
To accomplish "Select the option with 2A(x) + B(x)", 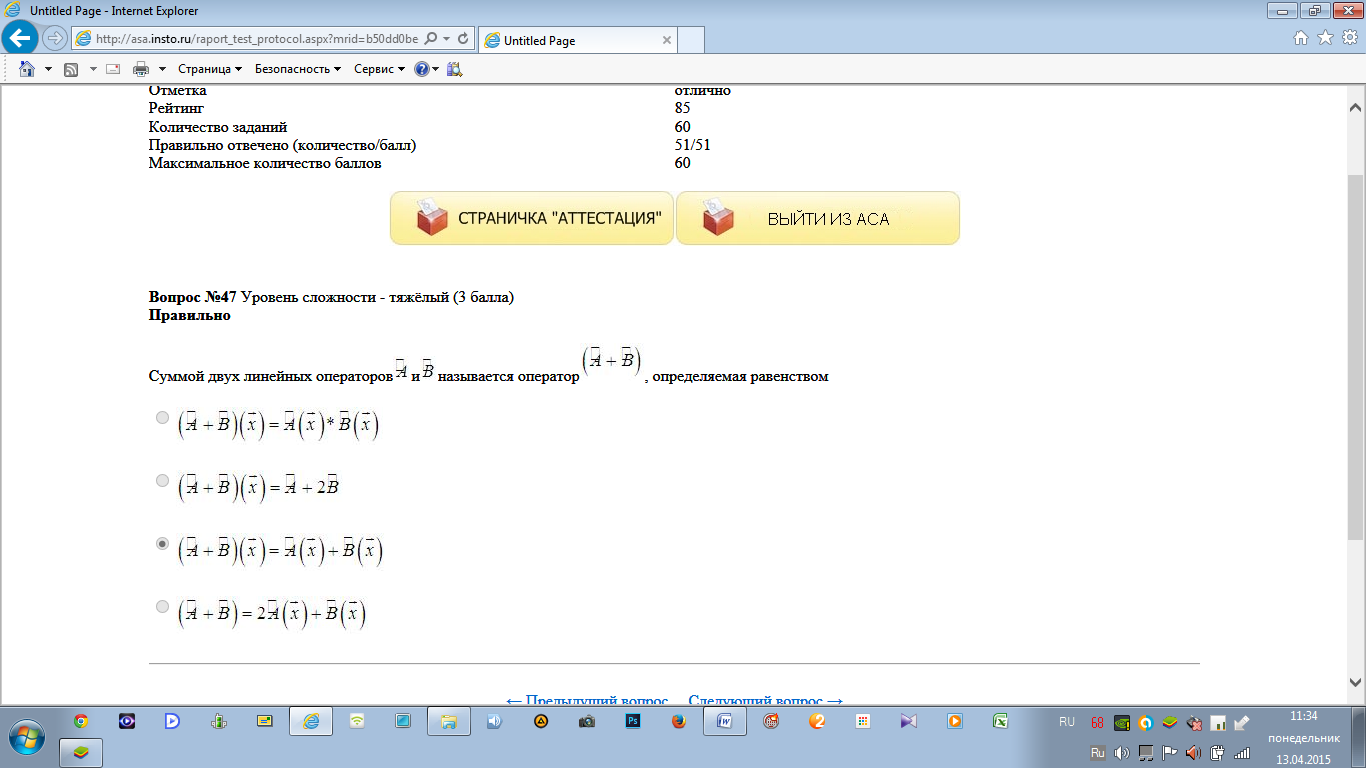I will pyautogui.click(x=163, y=606).
